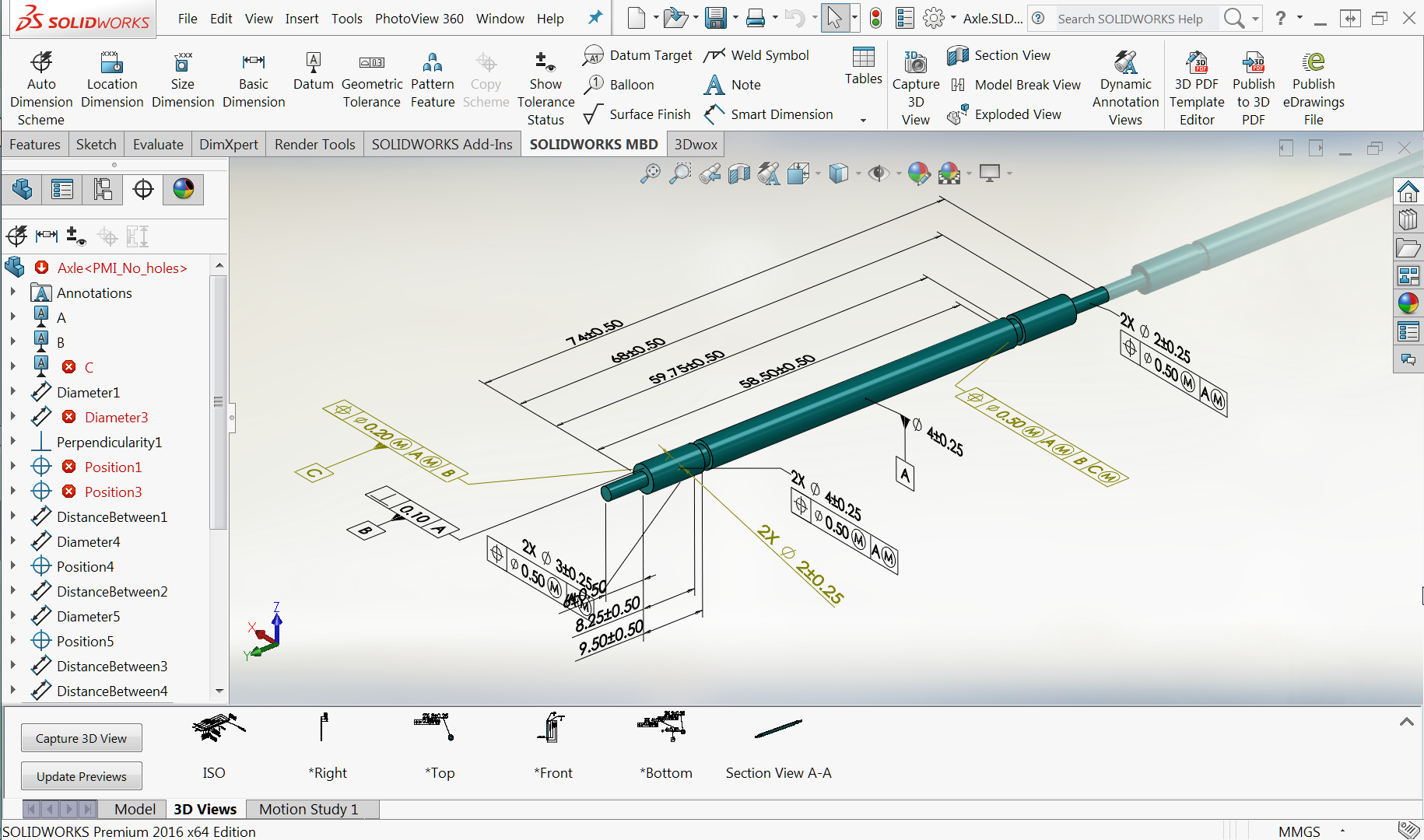Click the Edit Appearance color sphere icon
This screenshot has width=1424, height=840.
coord(919,173)
